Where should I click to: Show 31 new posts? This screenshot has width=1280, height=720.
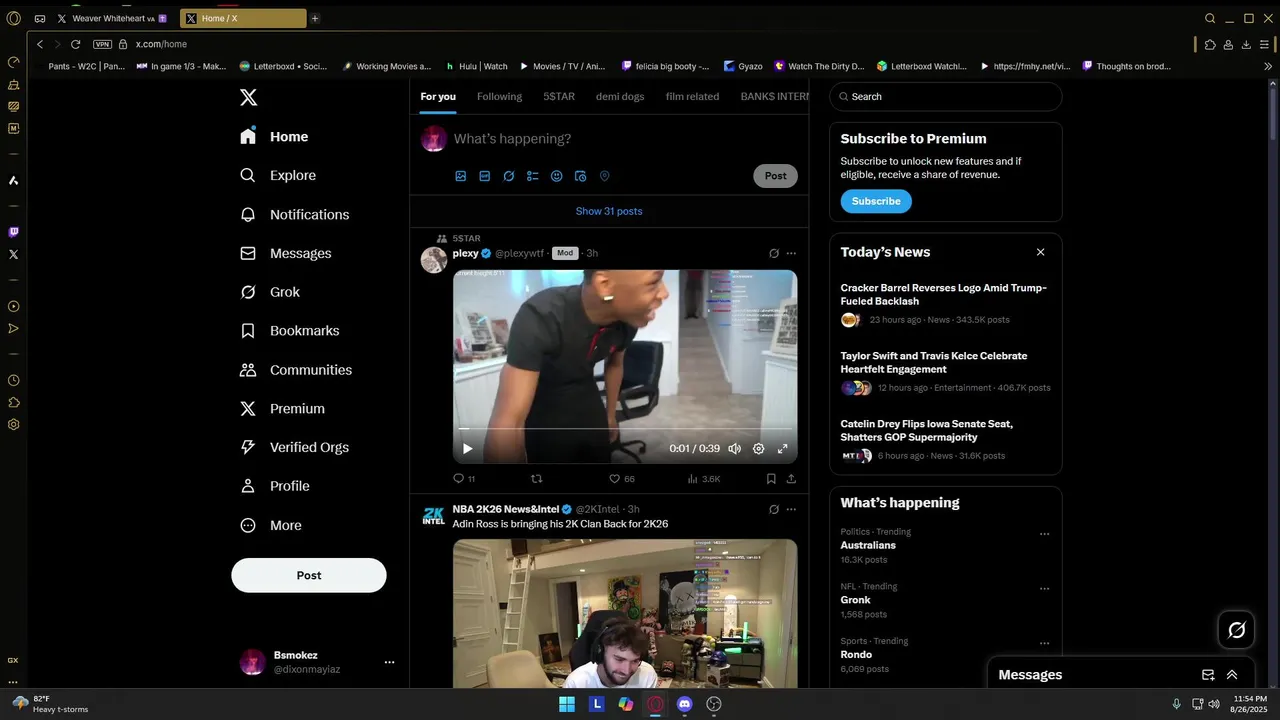coord(609,211)
